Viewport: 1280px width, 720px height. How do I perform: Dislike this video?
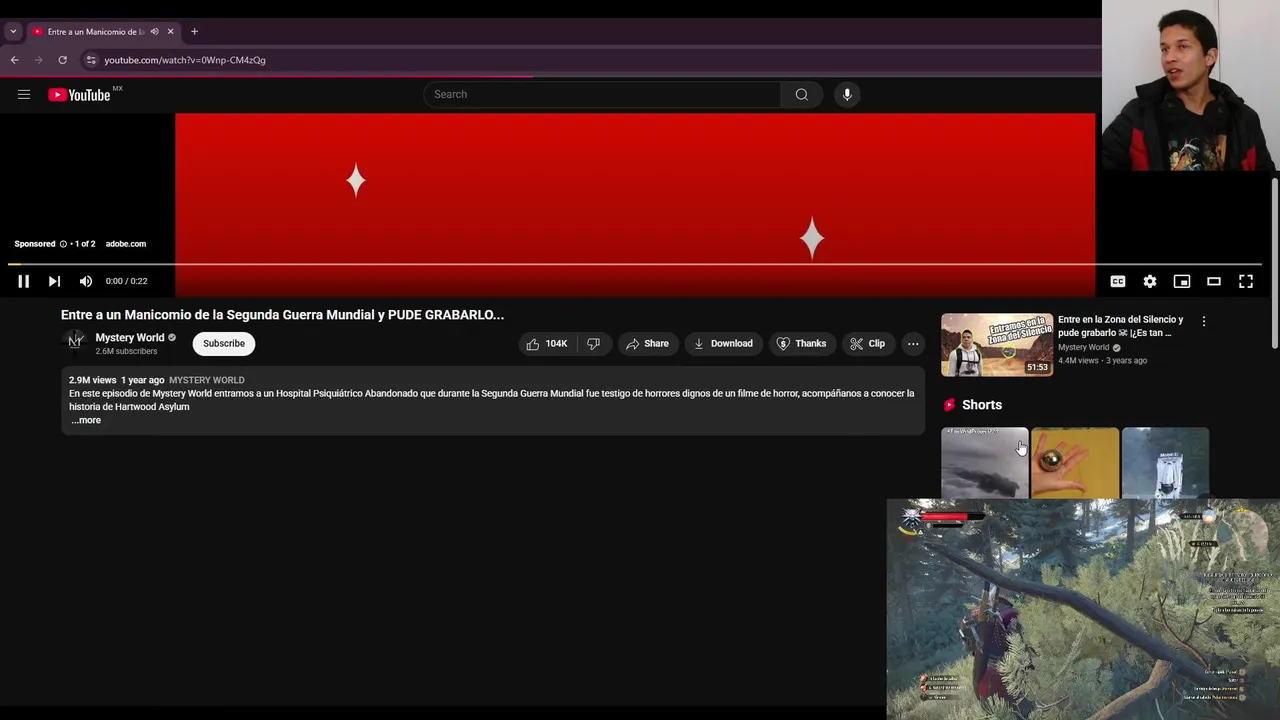594,344
